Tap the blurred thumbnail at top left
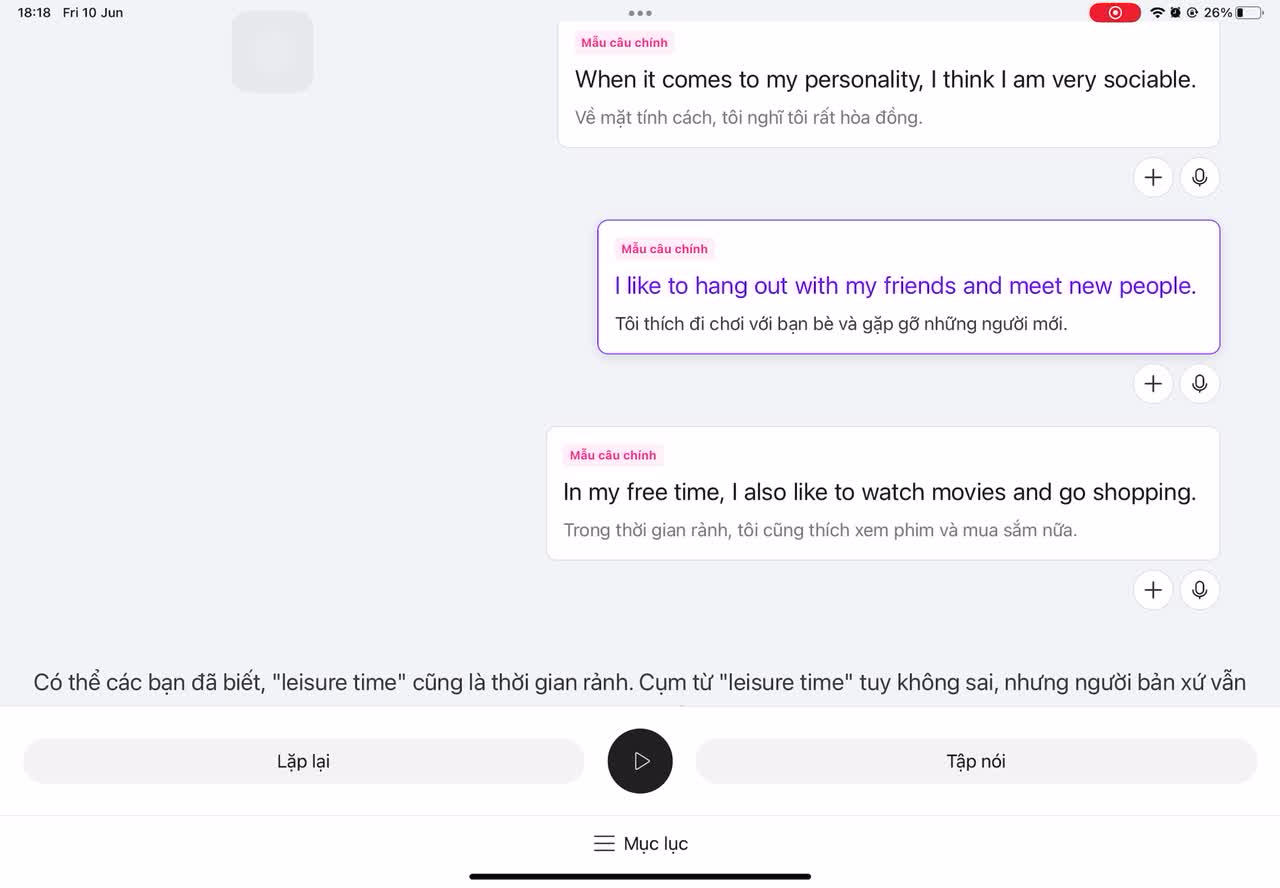The height and width of the screenshot is (888, 1280). tap(273, 52)
